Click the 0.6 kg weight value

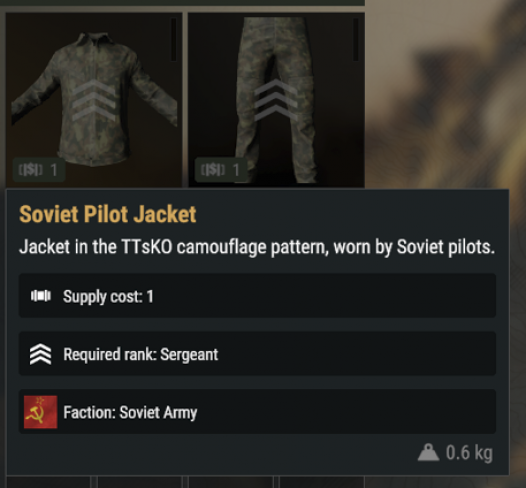pyautogui.click(x=469, y=453)
